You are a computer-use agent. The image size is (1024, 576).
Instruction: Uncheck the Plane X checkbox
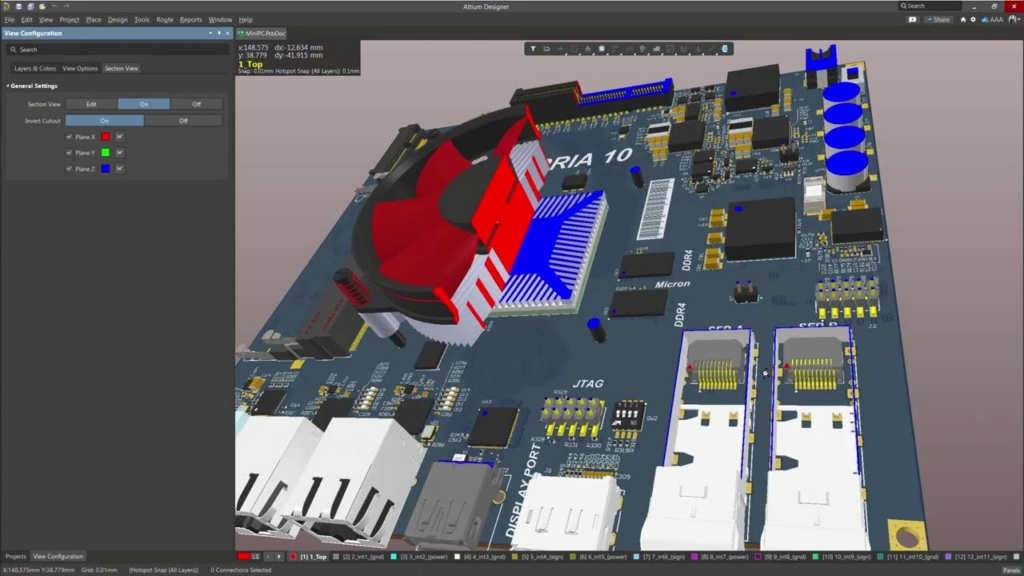[69, 137]
